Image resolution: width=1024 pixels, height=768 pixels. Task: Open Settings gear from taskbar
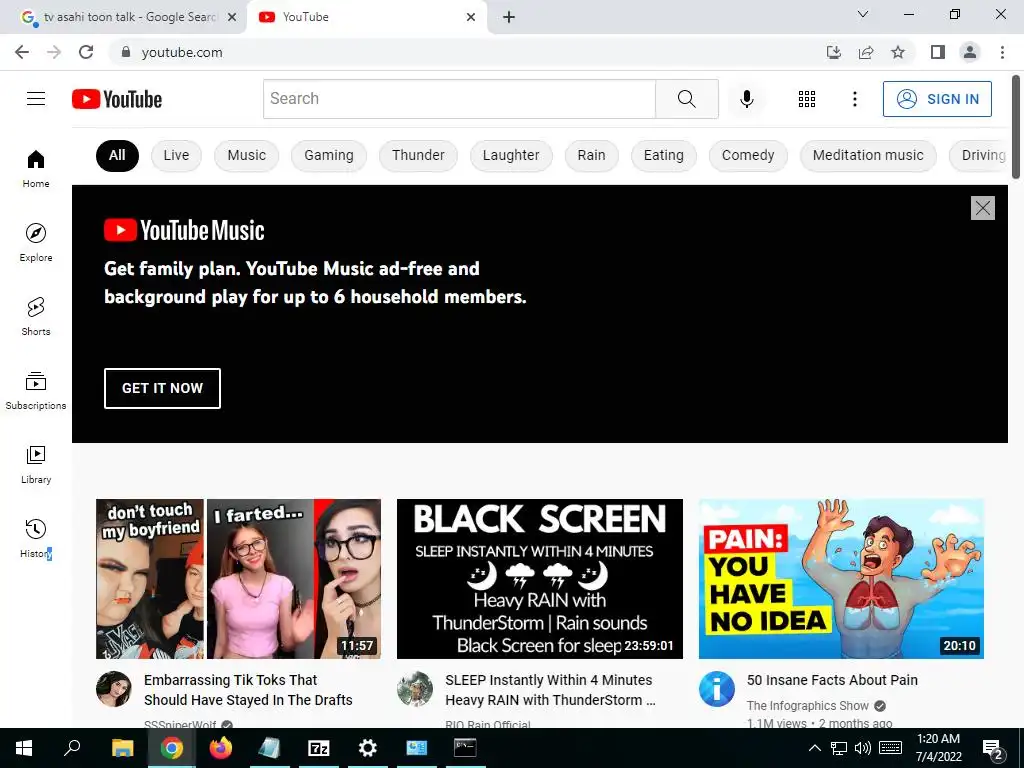click(x=367, y=748)
